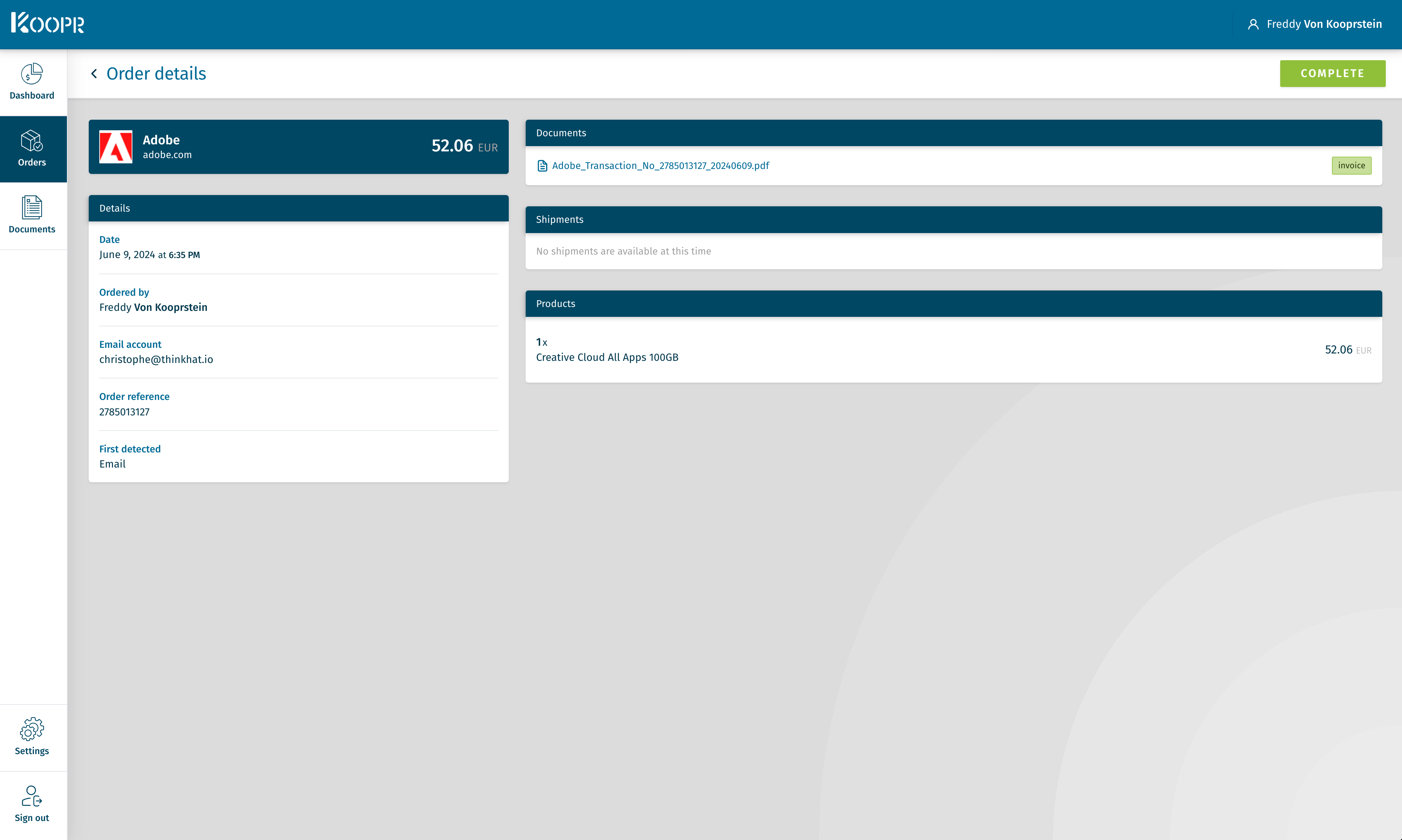
Task: Click the Order details heading
Action: (156, 74)
